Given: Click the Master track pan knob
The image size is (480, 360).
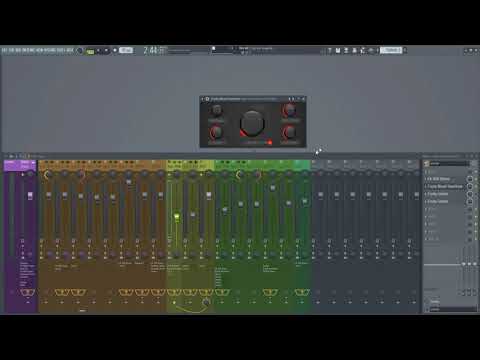Looking at the screenshot, I should coord(30,174).
